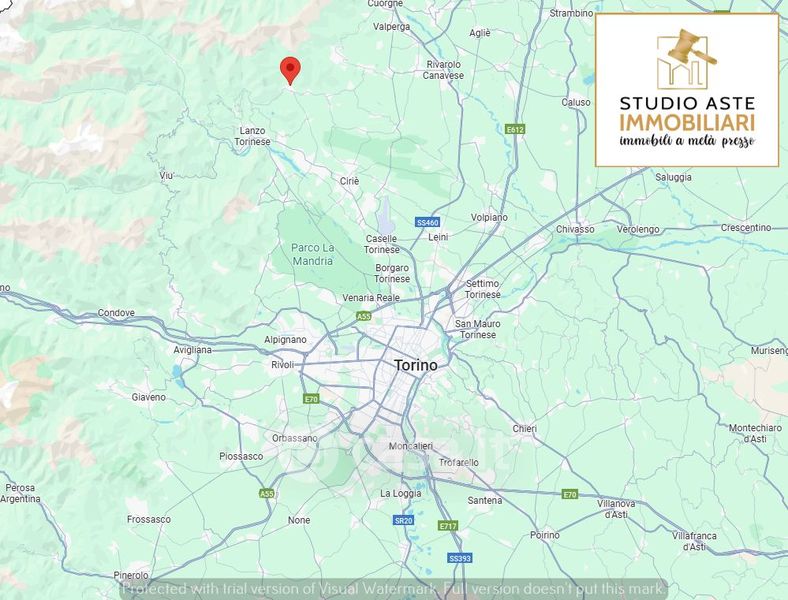The height and width of the screenshot is (600, 788).
Task: Click the Villanova d'Asti label
Action: pos(616,509)
